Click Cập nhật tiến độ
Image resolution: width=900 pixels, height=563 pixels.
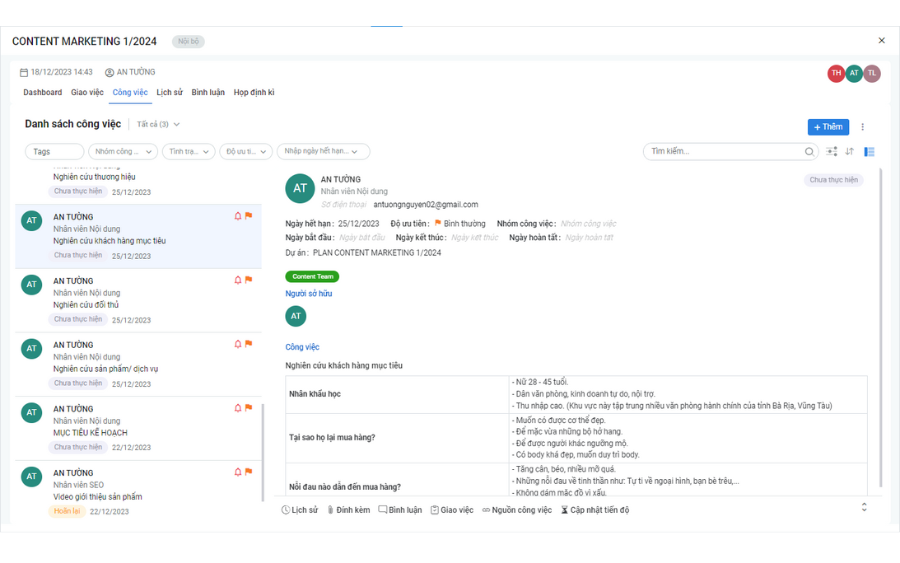(x=595, y=510)
